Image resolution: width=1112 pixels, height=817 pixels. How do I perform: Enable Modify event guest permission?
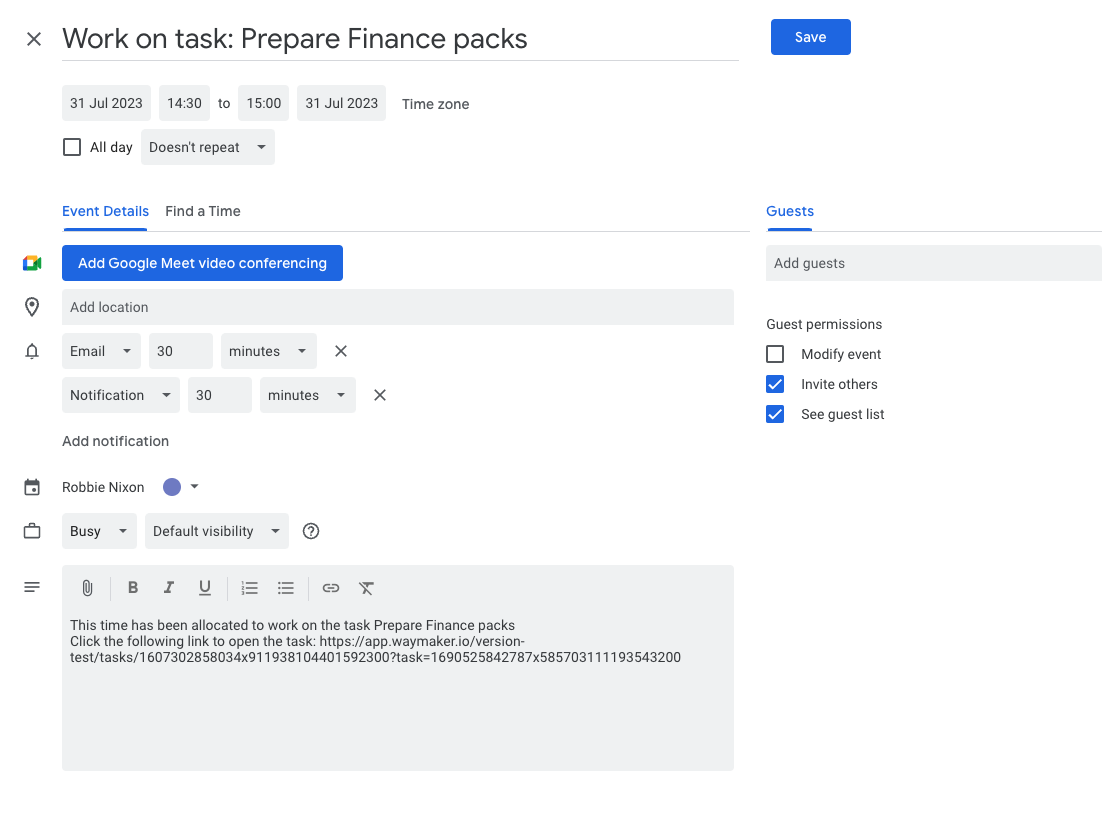point(775,354)
